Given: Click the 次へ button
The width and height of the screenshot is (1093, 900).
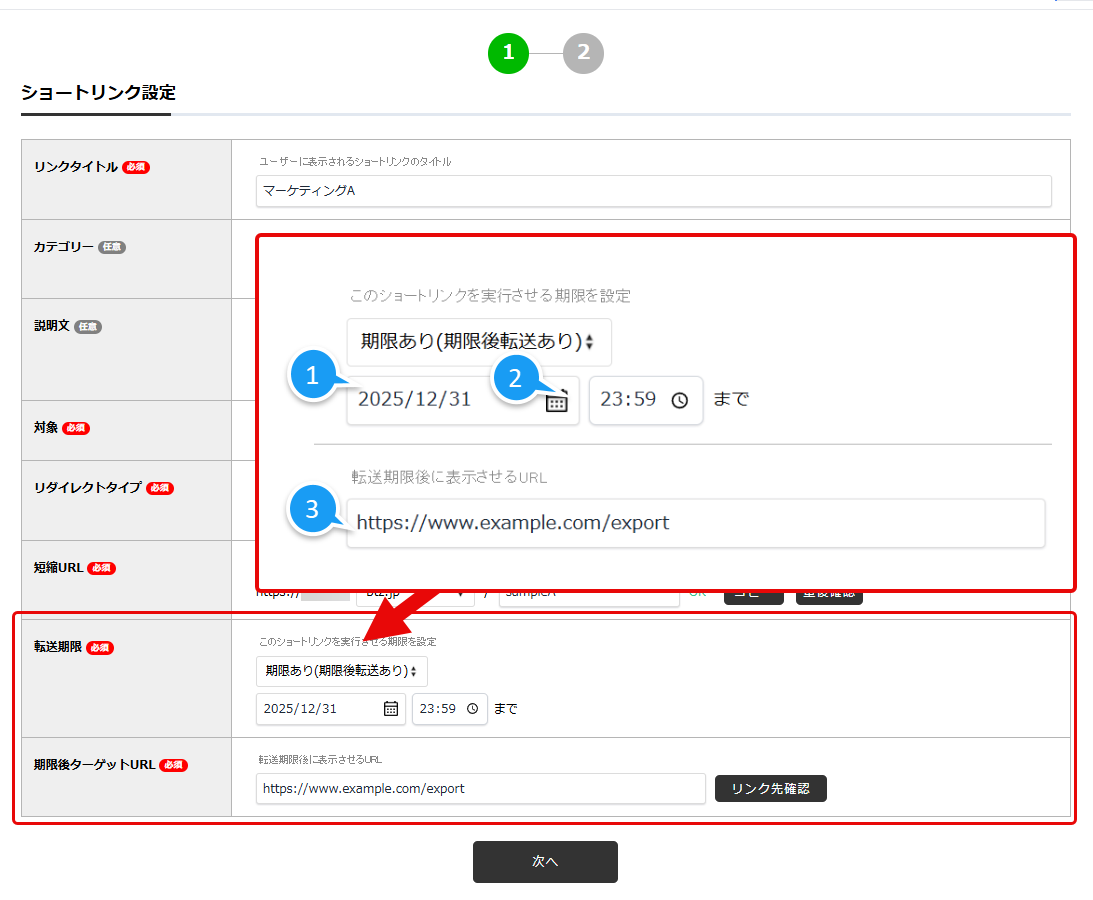Looking at the screenshot, I should click(545, 861).
